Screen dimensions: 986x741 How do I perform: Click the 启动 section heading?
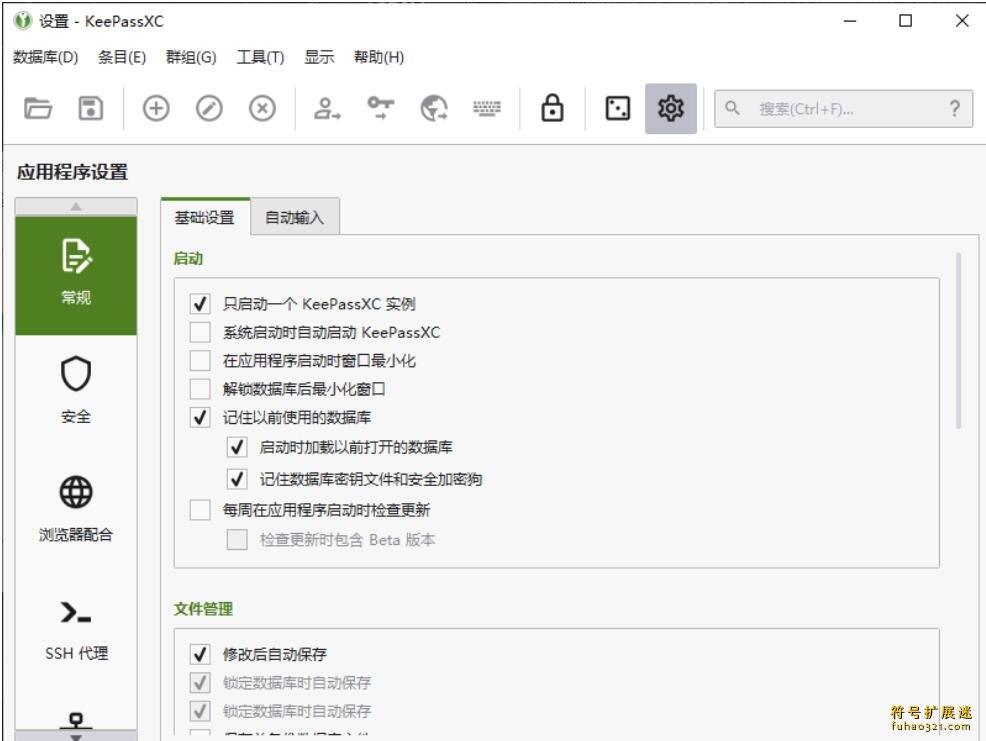tap(188, 259)
